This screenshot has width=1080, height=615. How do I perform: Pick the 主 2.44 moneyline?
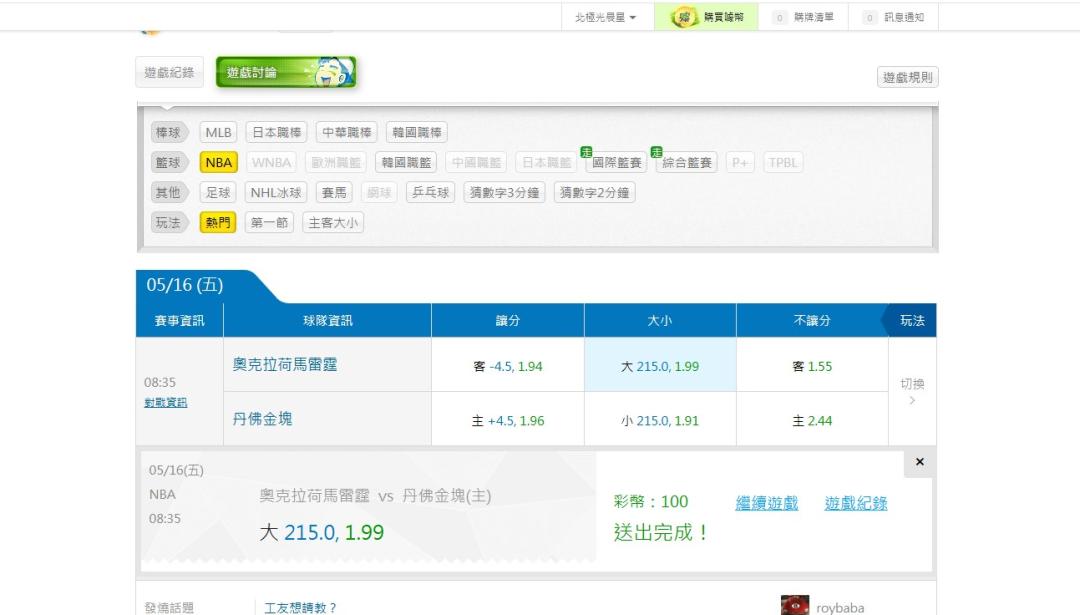click(x=812, y=420)
